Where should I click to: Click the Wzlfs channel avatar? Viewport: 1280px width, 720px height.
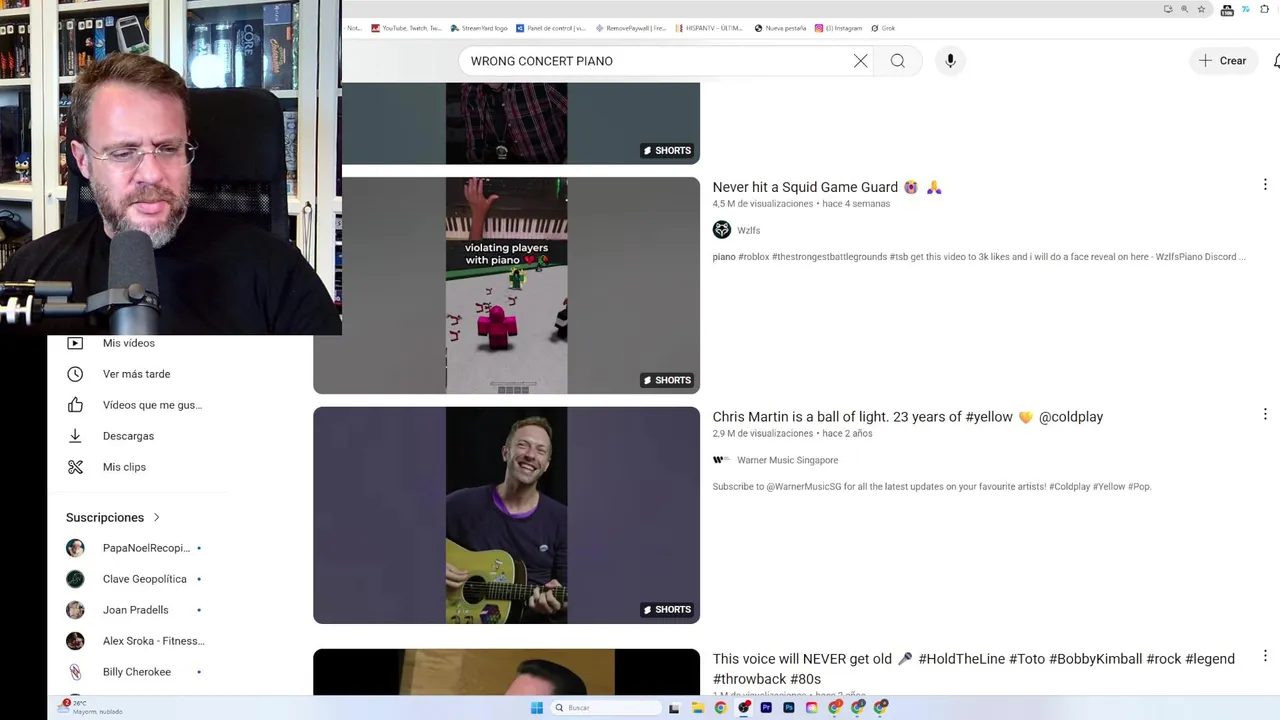coord(722,230)
